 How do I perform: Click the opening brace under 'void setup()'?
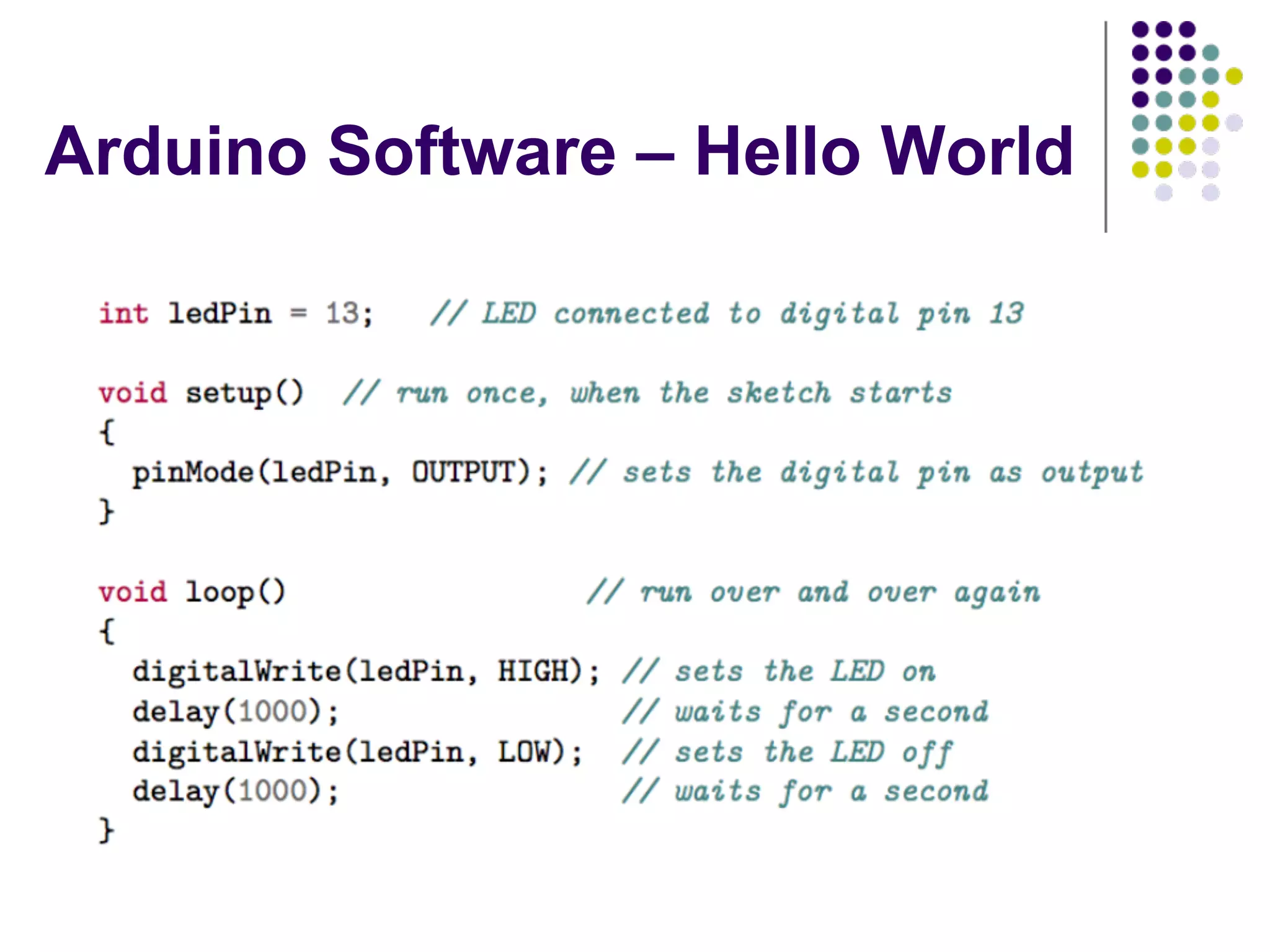click(x=107, y=432)
